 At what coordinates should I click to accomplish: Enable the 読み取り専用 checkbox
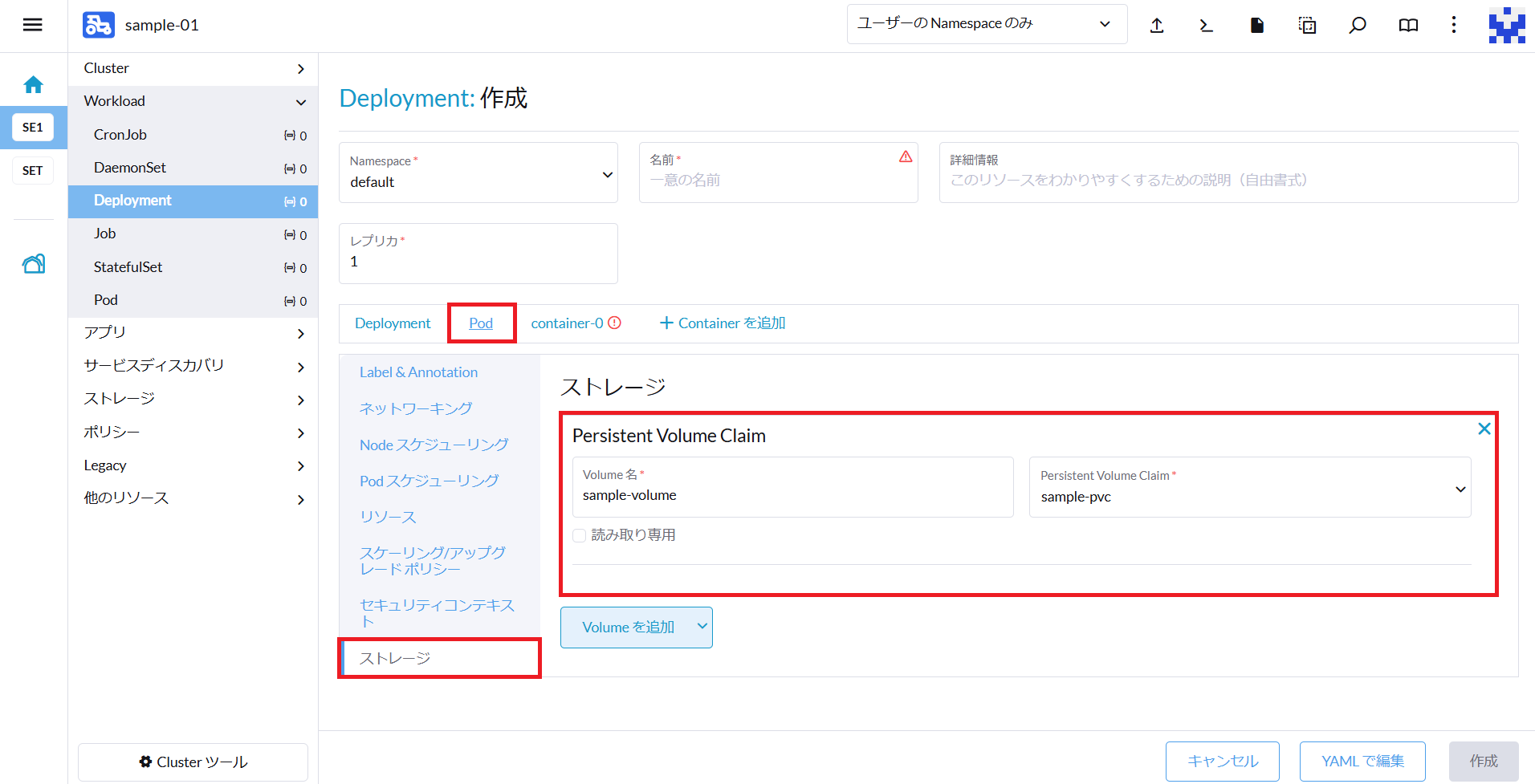tap(579, 535)
